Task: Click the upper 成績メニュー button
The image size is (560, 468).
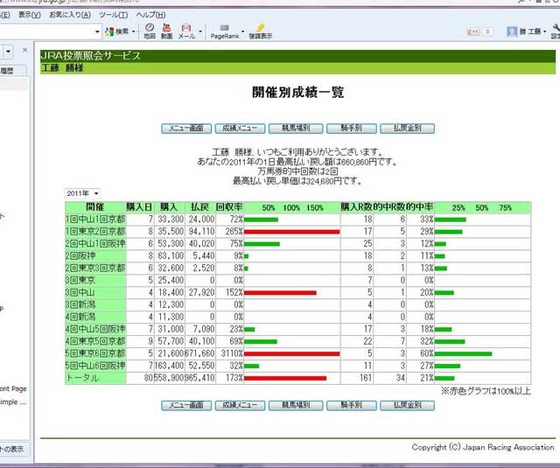Action: 240,129
